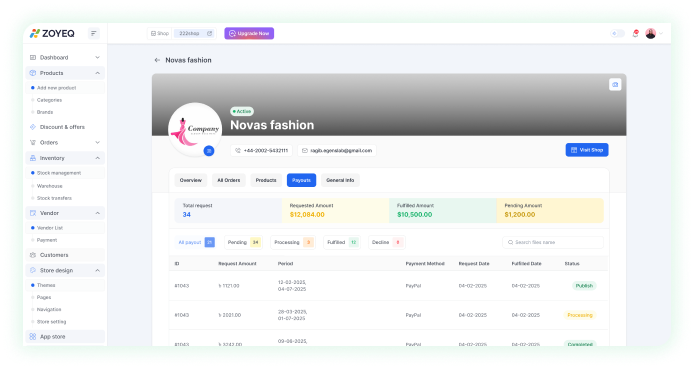The image size is (694, 369).
Task: Click the Publish status badge
Action: [x=584, y=286]
